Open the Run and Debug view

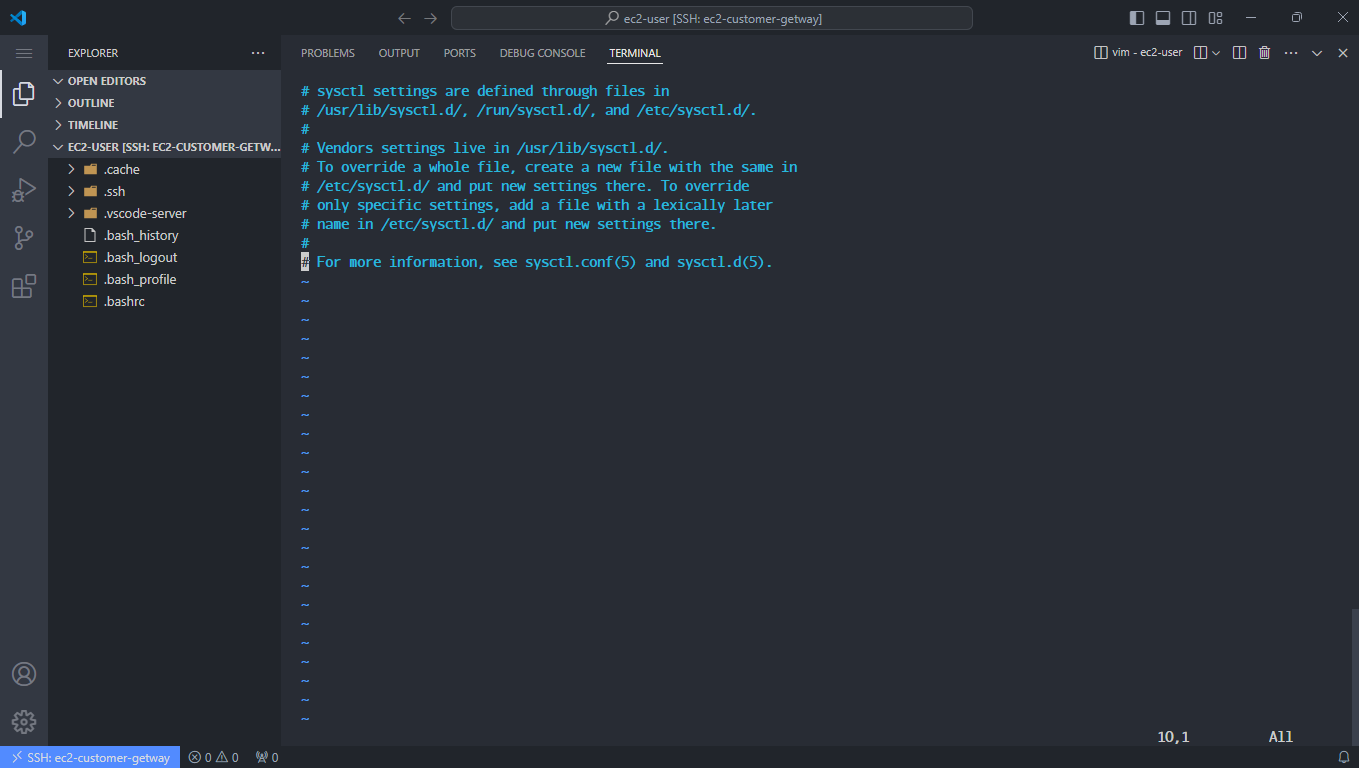[24, 190]
